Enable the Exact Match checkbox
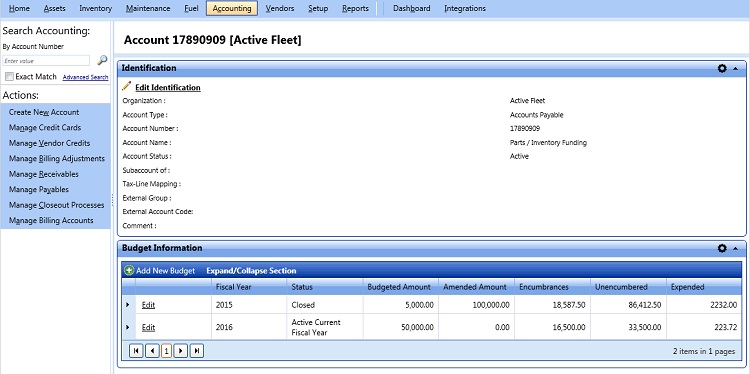Image resolution: width=750 pixels, height=374 pixels. pyautogui.click(x=9, y=77)
